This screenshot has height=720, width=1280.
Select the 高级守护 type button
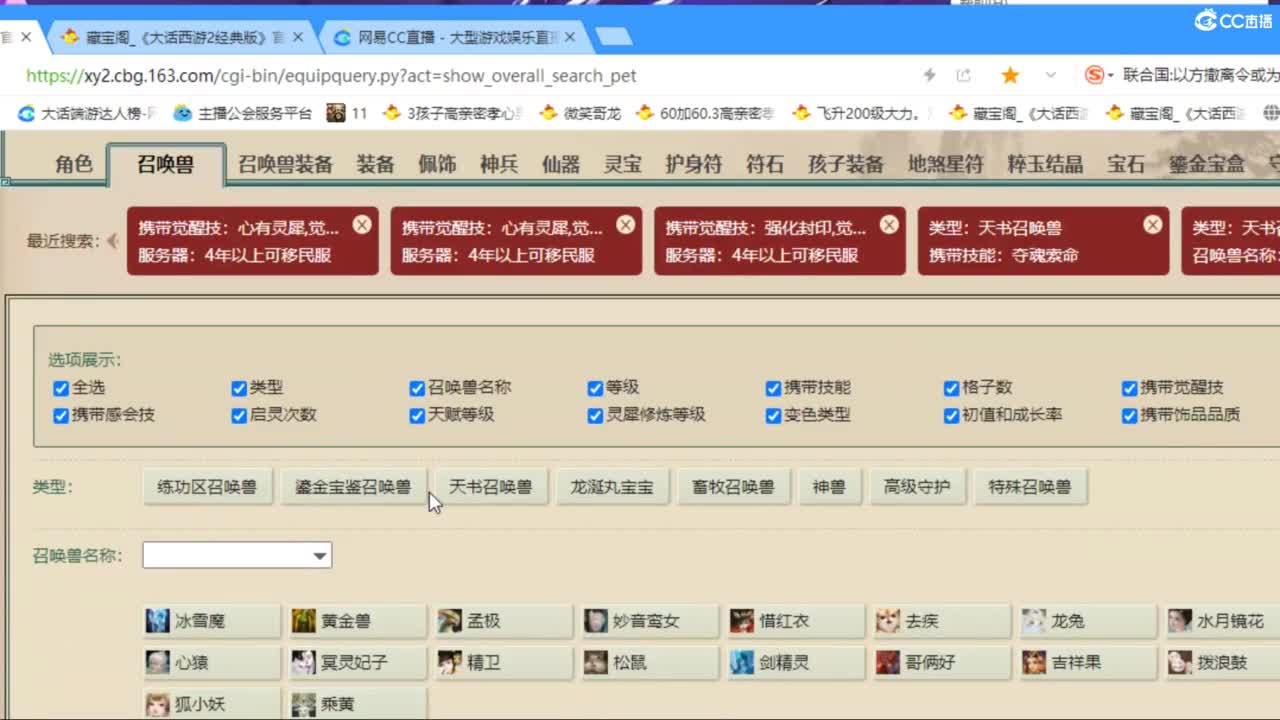pyautogui.click(x=917, y=487)
